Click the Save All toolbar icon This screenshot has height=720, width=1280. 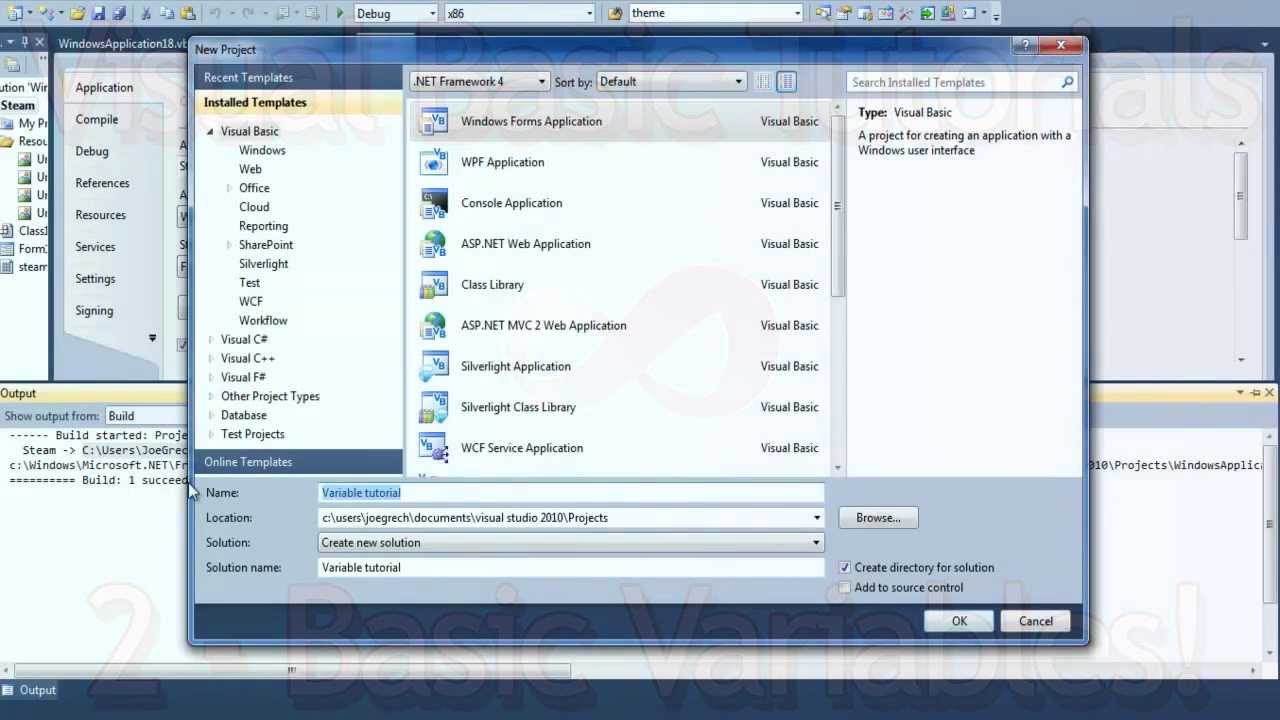pos(119,13)
